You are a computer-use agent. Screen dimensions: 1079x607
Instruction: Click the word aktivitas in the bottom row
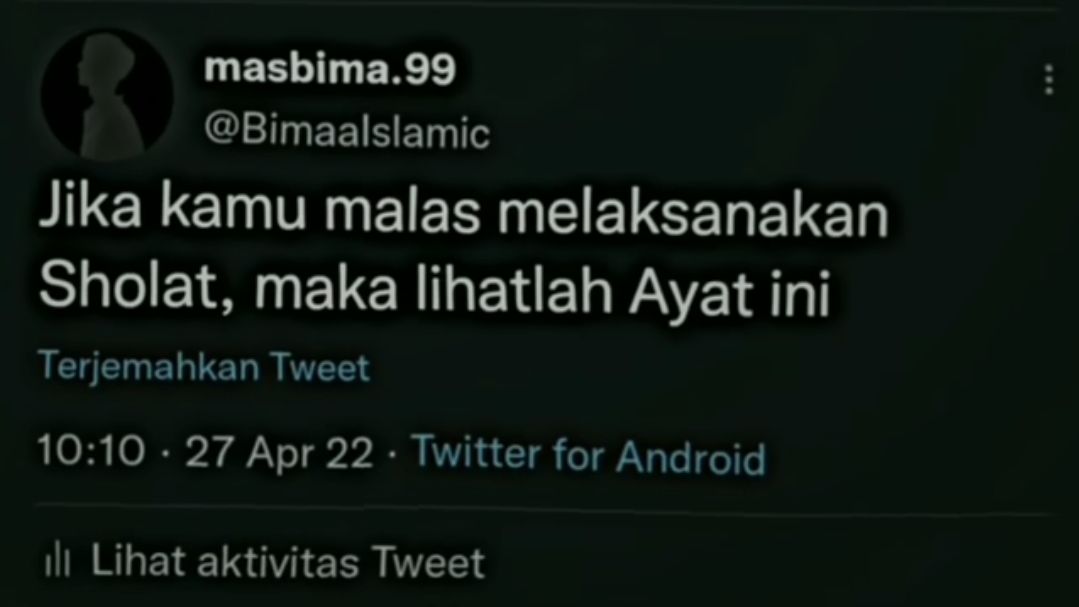tap(278, 562)
